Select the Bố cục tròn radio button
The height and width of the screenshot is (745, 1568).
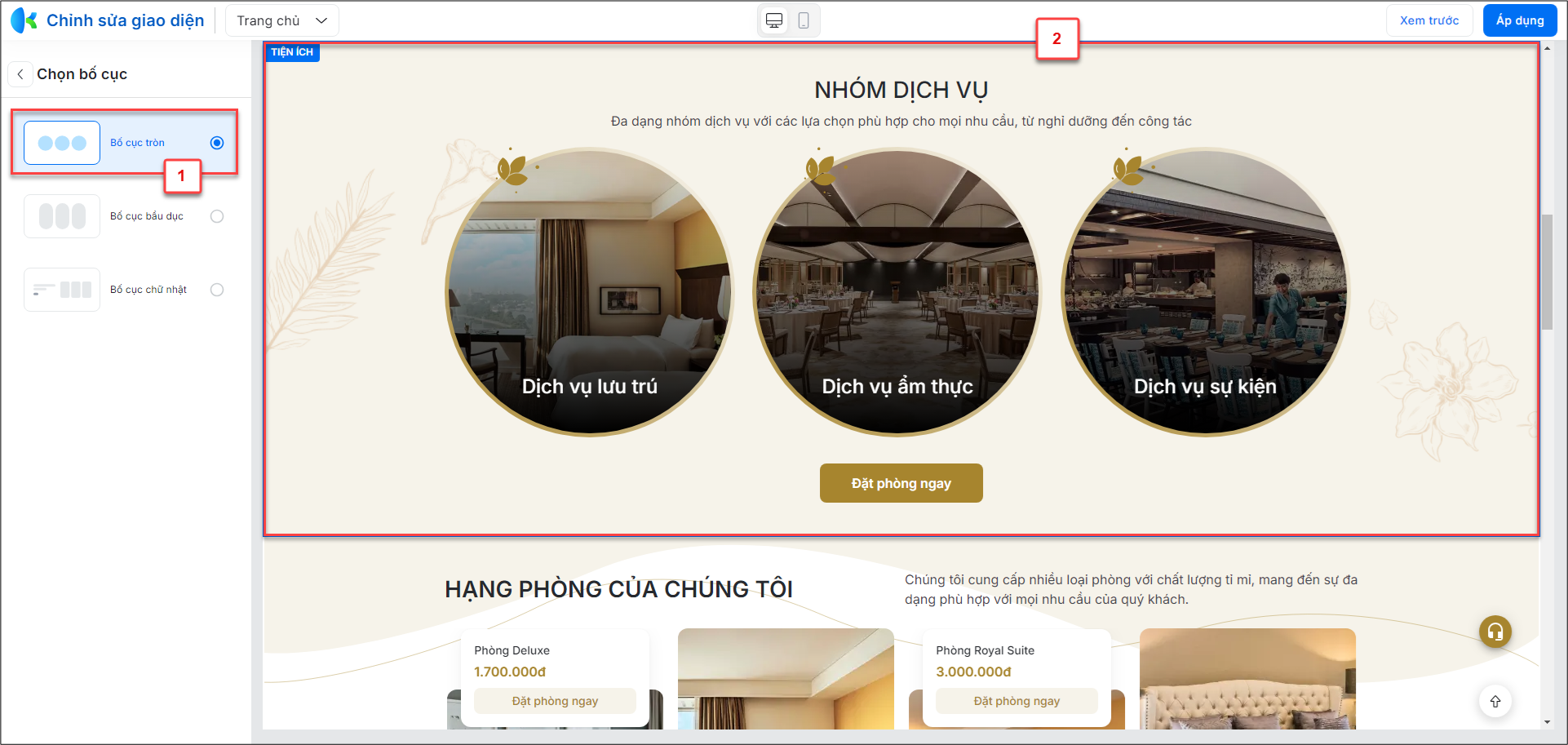coord(217,143)
